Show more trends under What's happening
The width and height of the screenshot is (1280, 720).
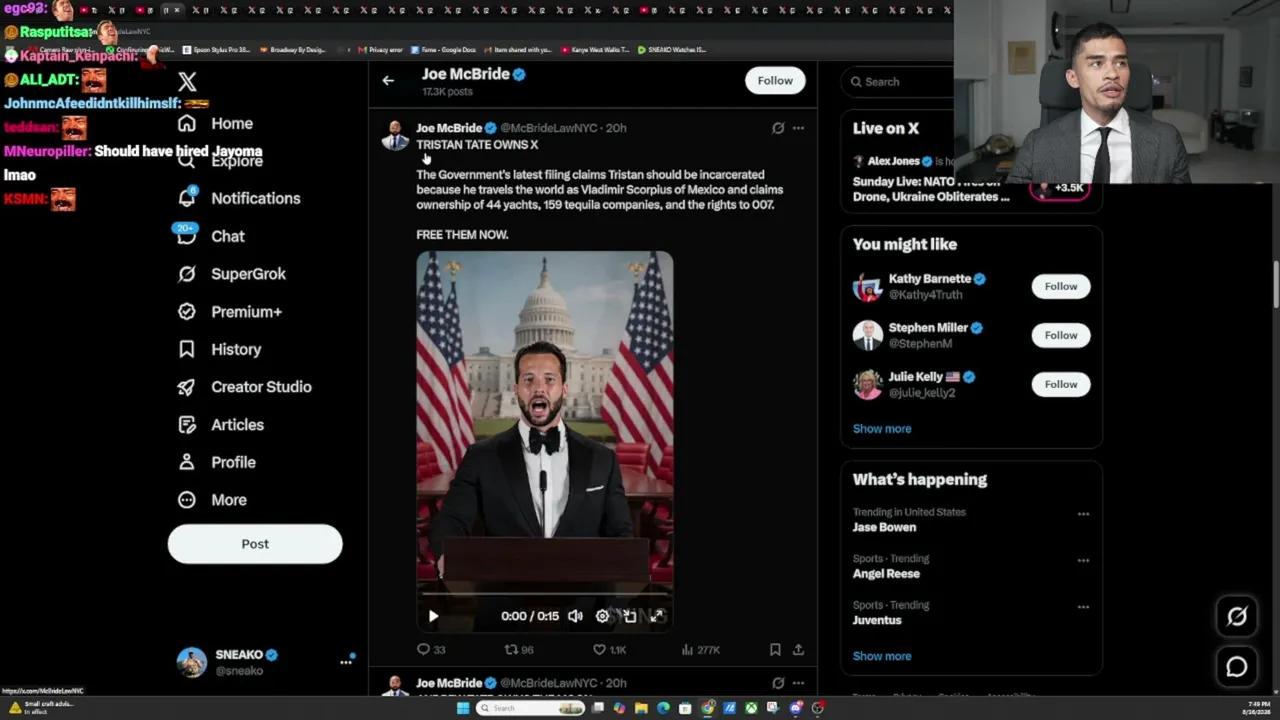882,656
